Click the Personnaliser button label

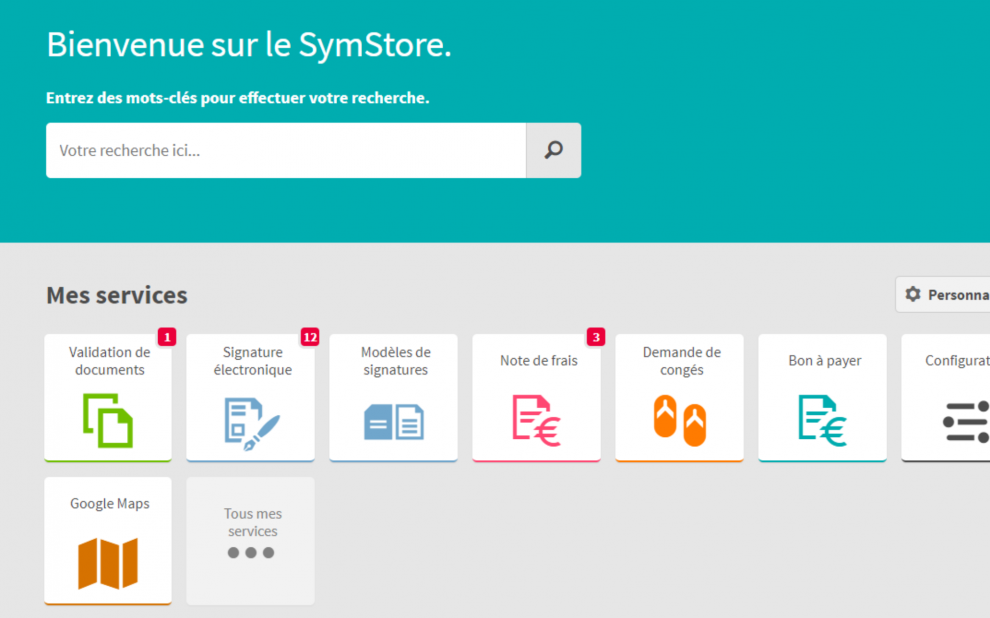pos(958,295)
